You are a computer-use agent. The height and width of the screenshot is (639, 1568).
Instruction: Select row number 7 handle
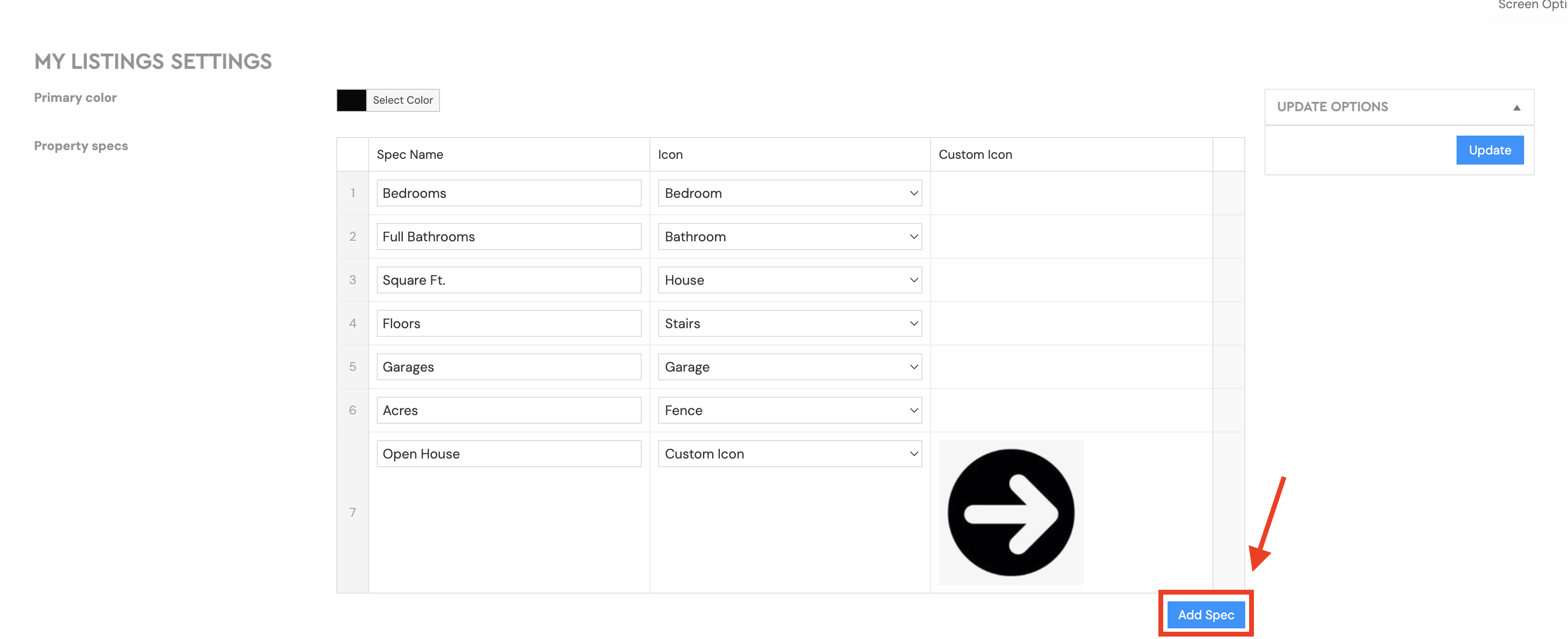tap(352, 513)
